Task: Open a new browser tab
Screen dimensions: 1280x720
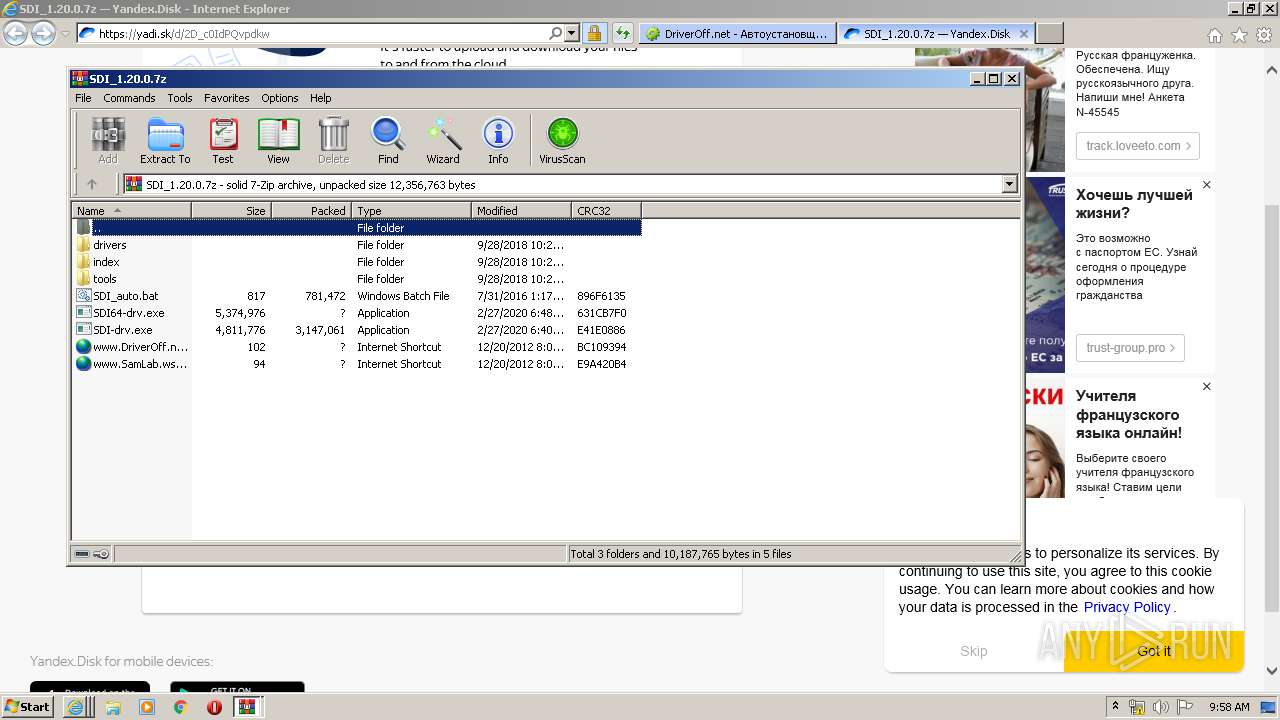Action: (x=1049, y=33)
